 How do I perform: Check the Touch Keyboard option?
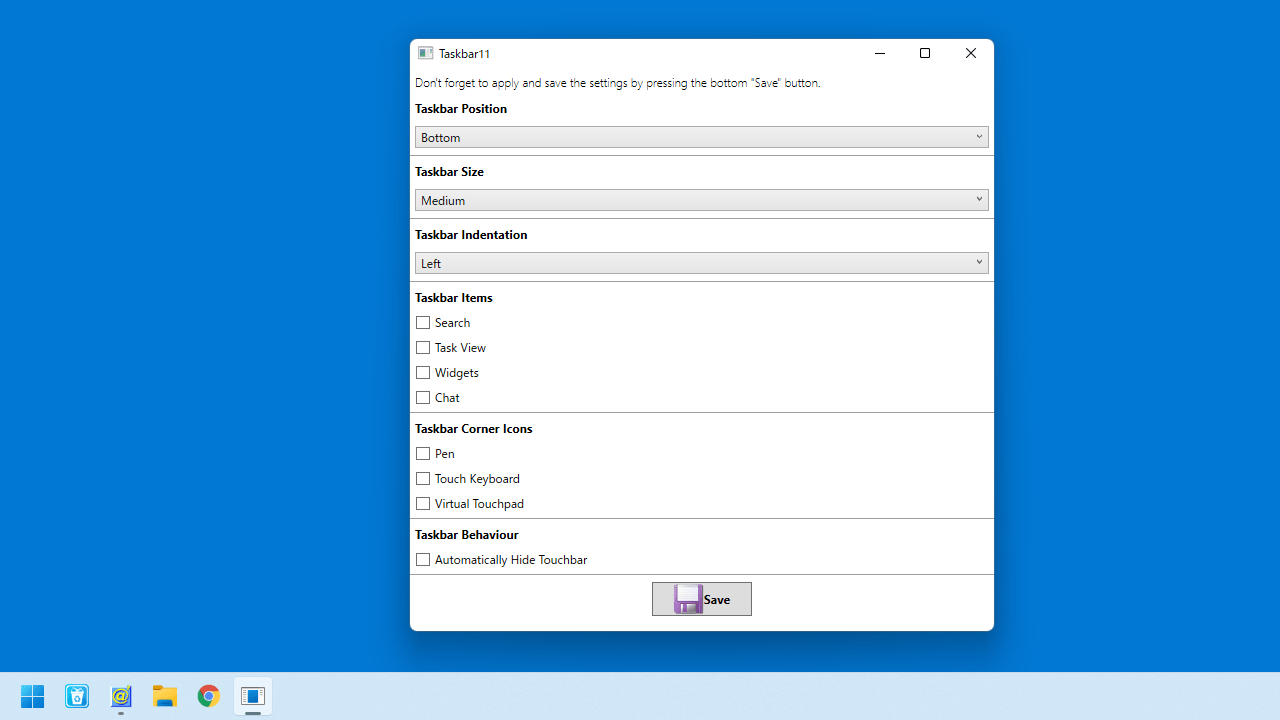(423, 479)
